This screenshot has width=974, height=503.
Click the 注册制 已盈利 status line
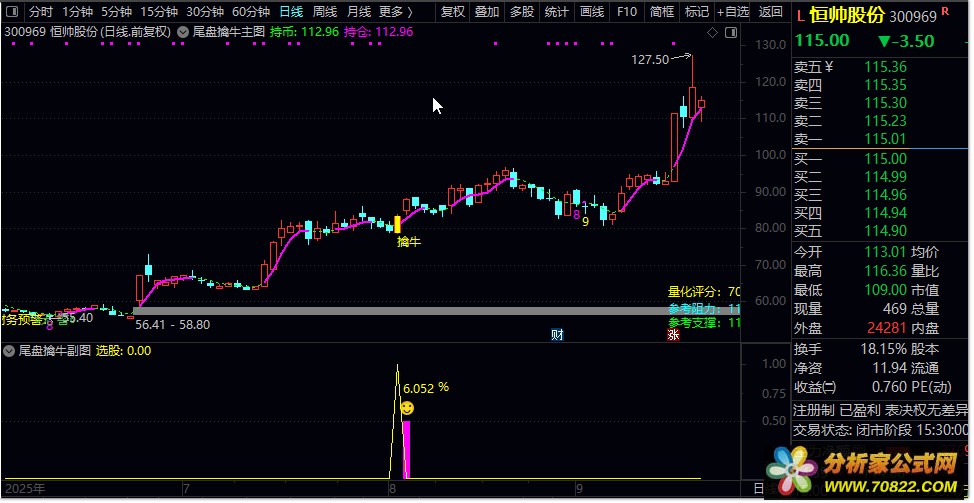880,410
